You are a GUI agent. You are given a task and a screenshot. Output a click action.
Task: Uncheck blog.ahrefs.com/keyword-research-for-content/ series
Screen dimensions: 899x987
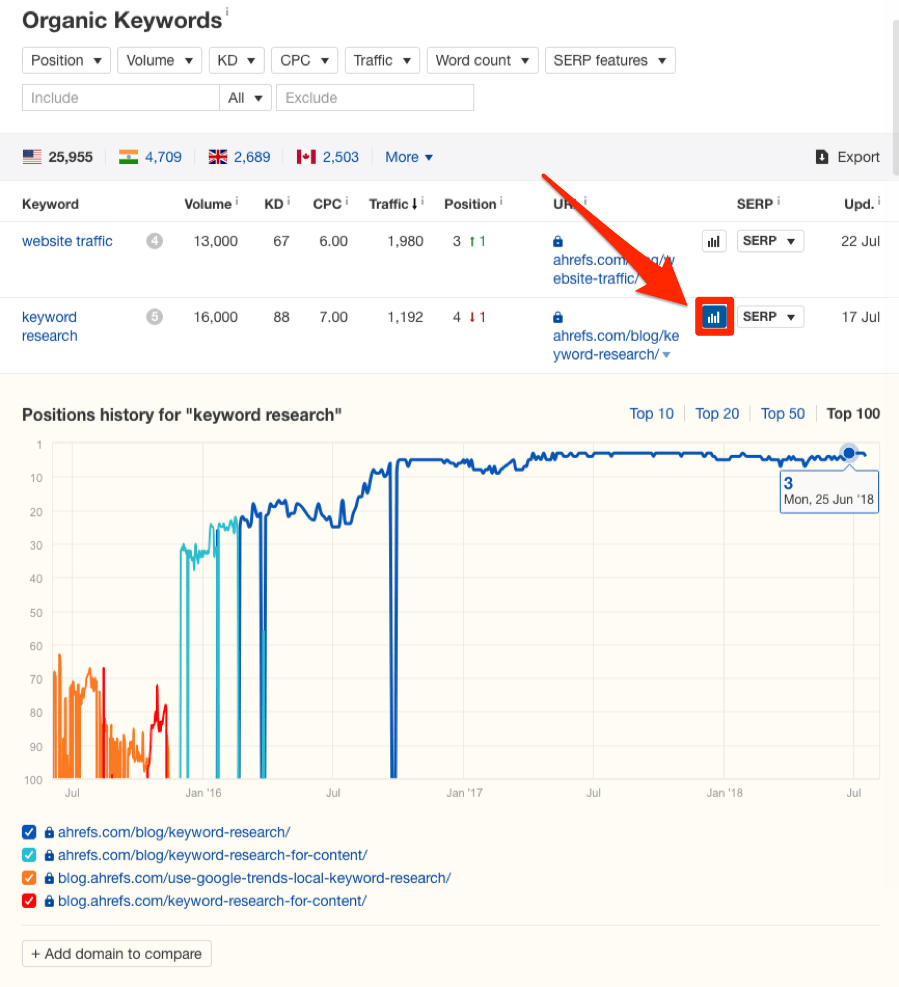29,901
